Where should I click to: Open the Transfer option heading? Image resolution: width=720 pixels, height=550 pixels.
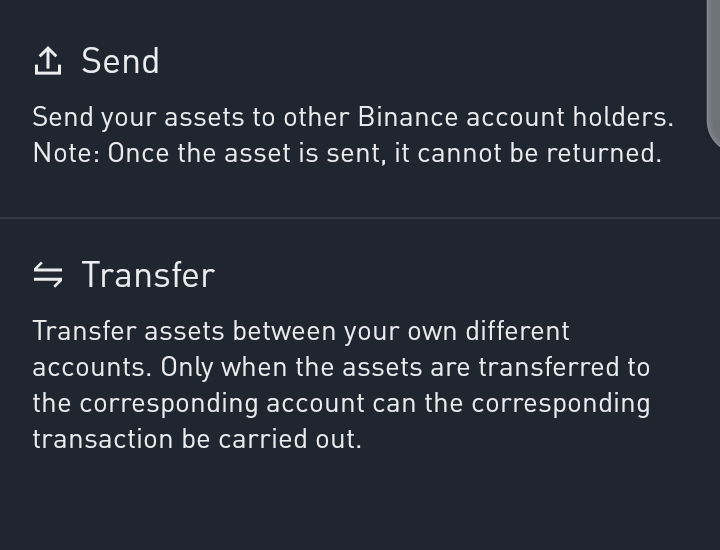(148, 275)
